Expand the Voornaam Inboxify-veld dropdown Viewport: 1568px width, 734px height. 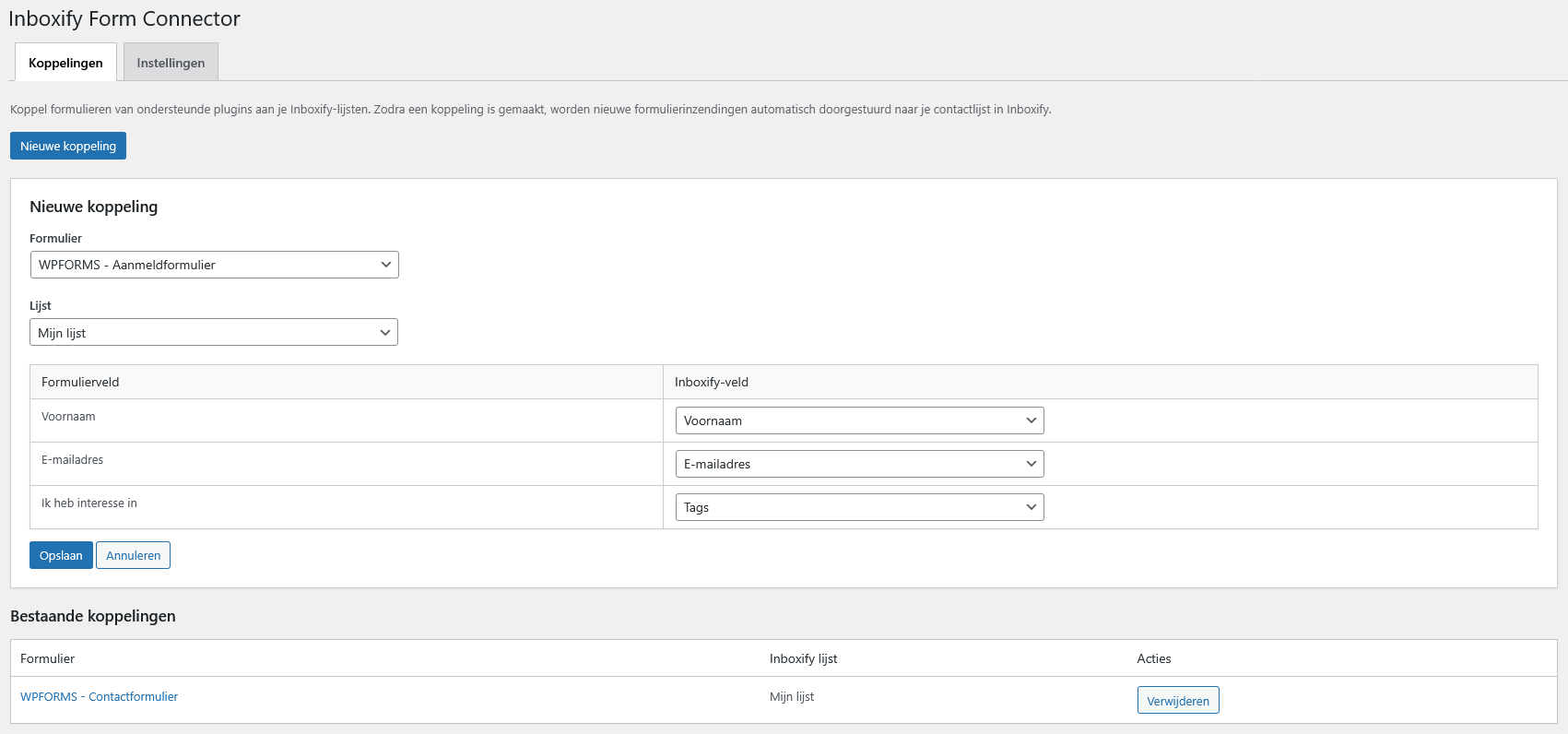point(859,420)
